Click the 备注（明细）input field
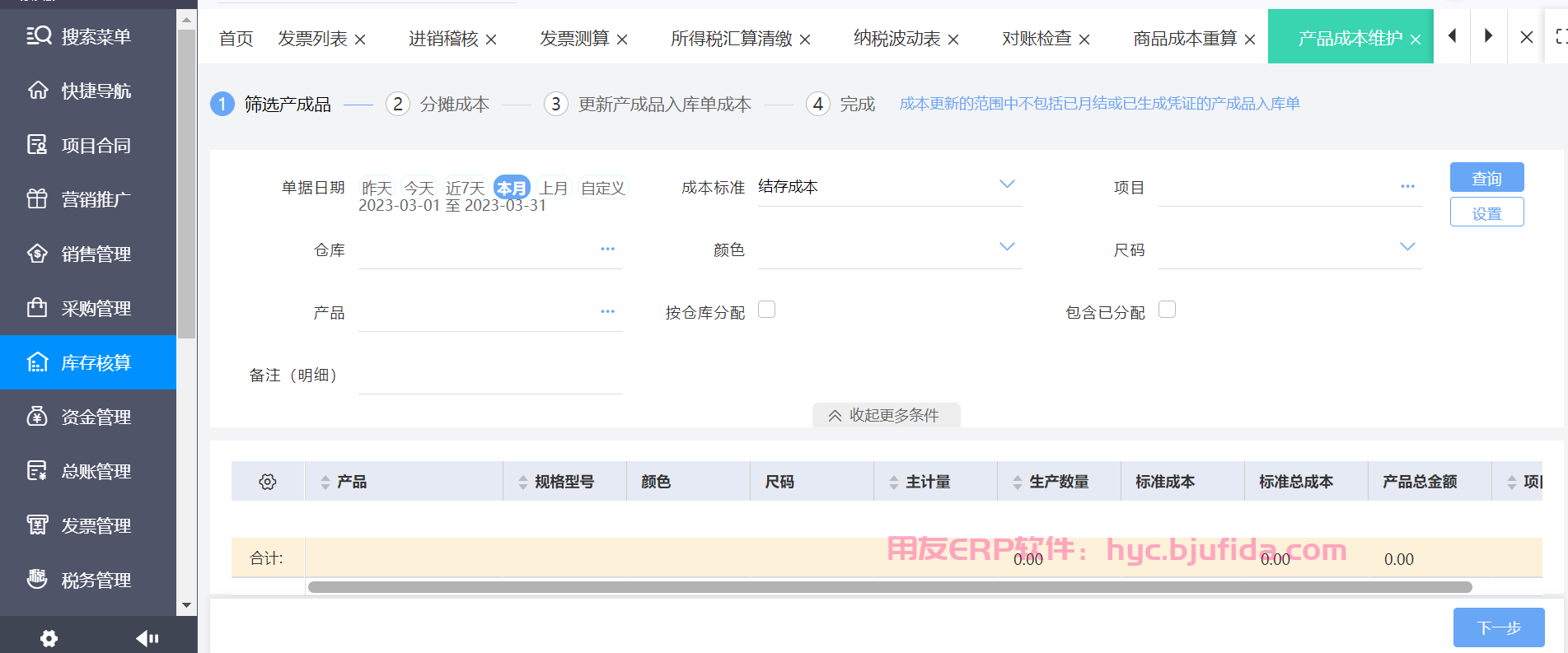1568x653 pixels. pyautogui.click(x=490, y=375)
